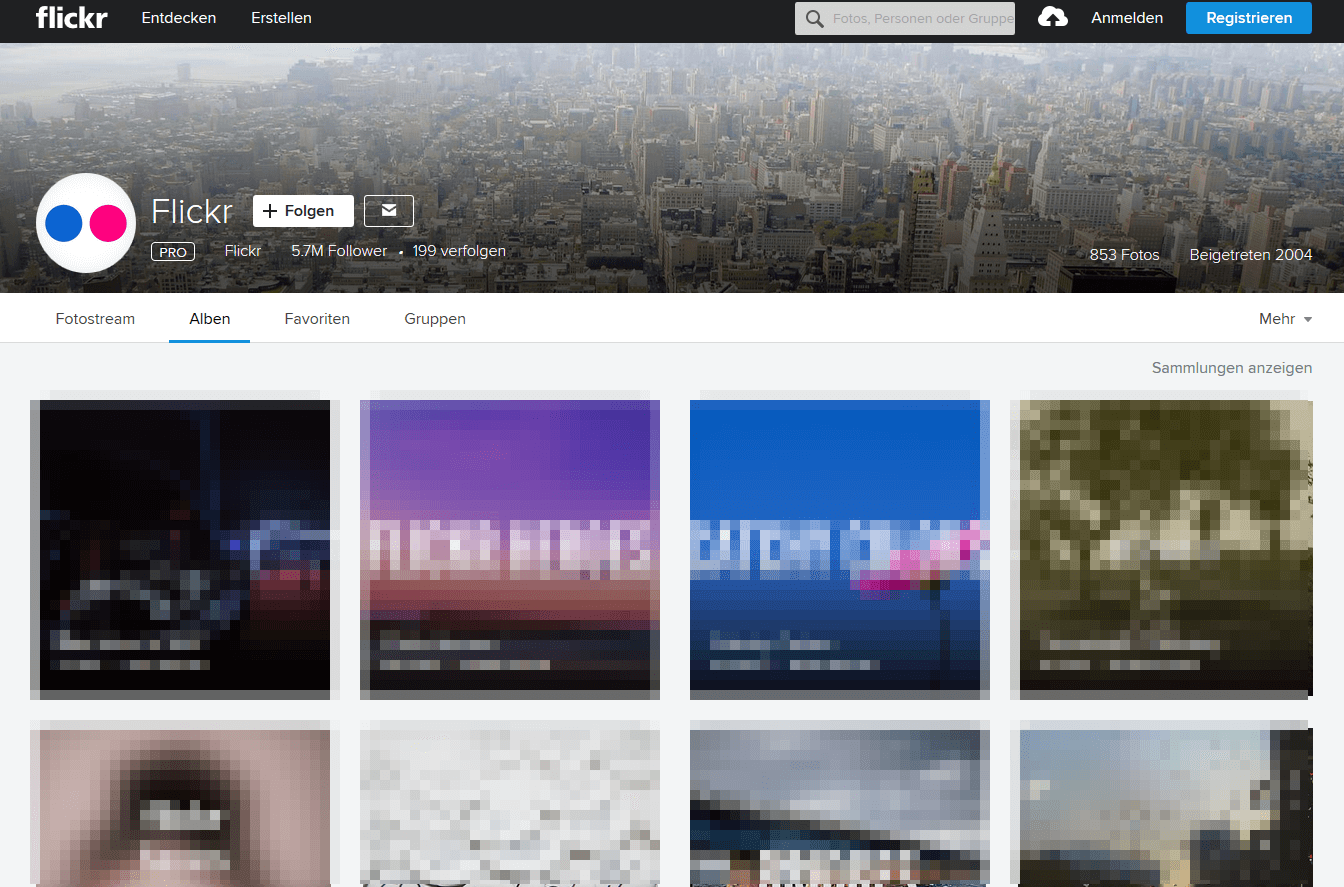Click the Flickr profile avatar with two dots
1344x887 pixels.
click(86, 223)
